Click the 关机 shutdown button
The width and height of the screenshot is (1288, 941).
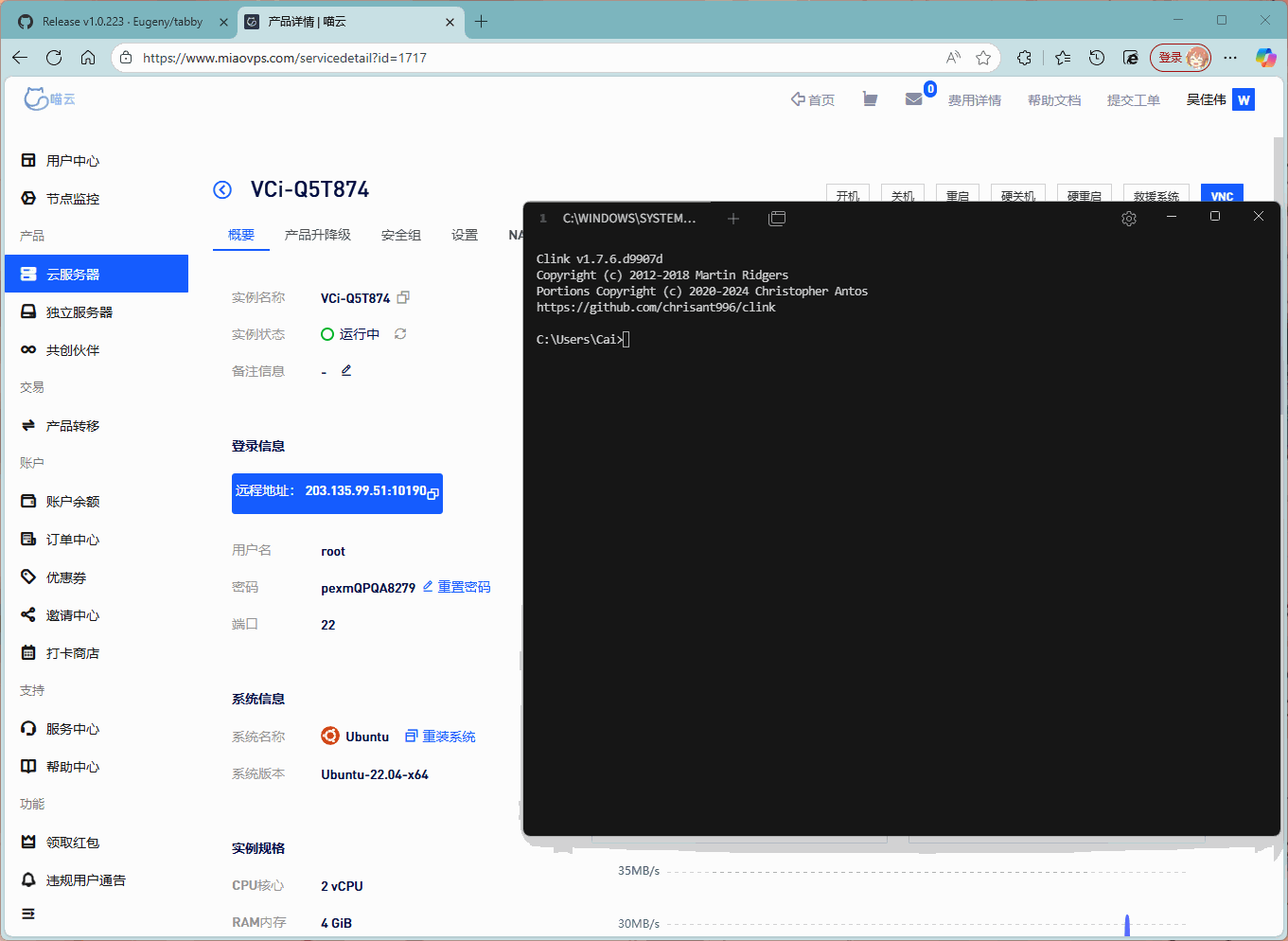click(x=903, y=193)
